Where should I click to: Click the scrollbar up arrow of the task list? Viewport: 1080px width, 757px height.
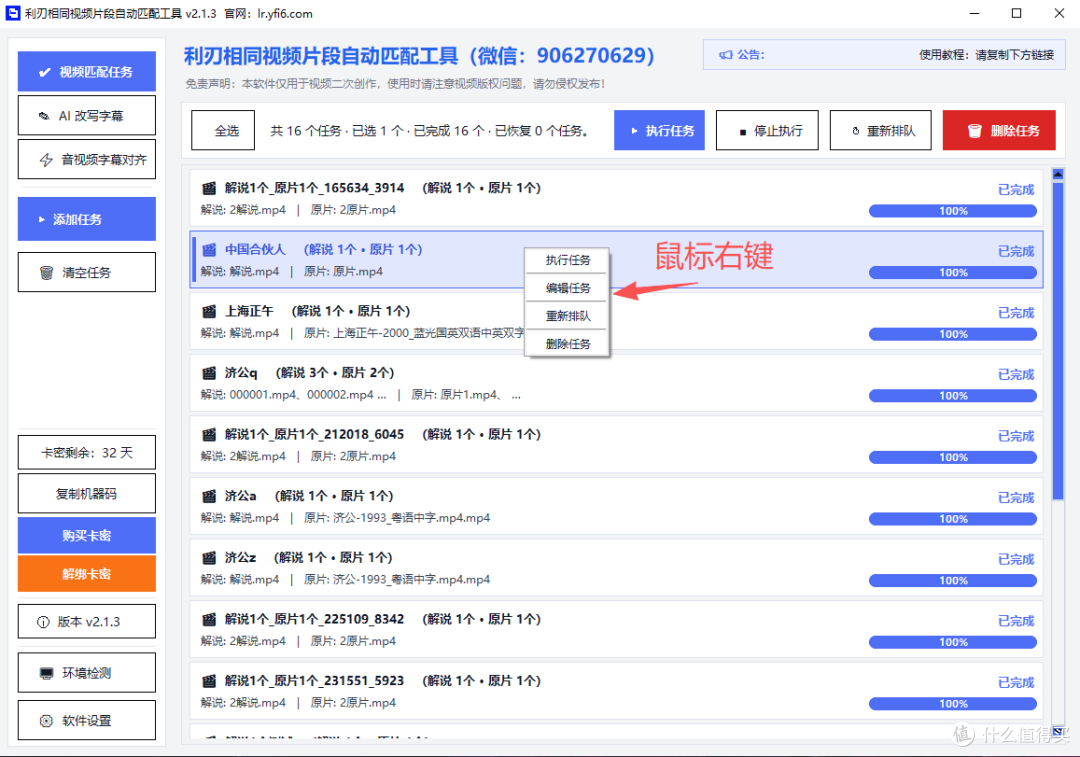click(1058, 174)
